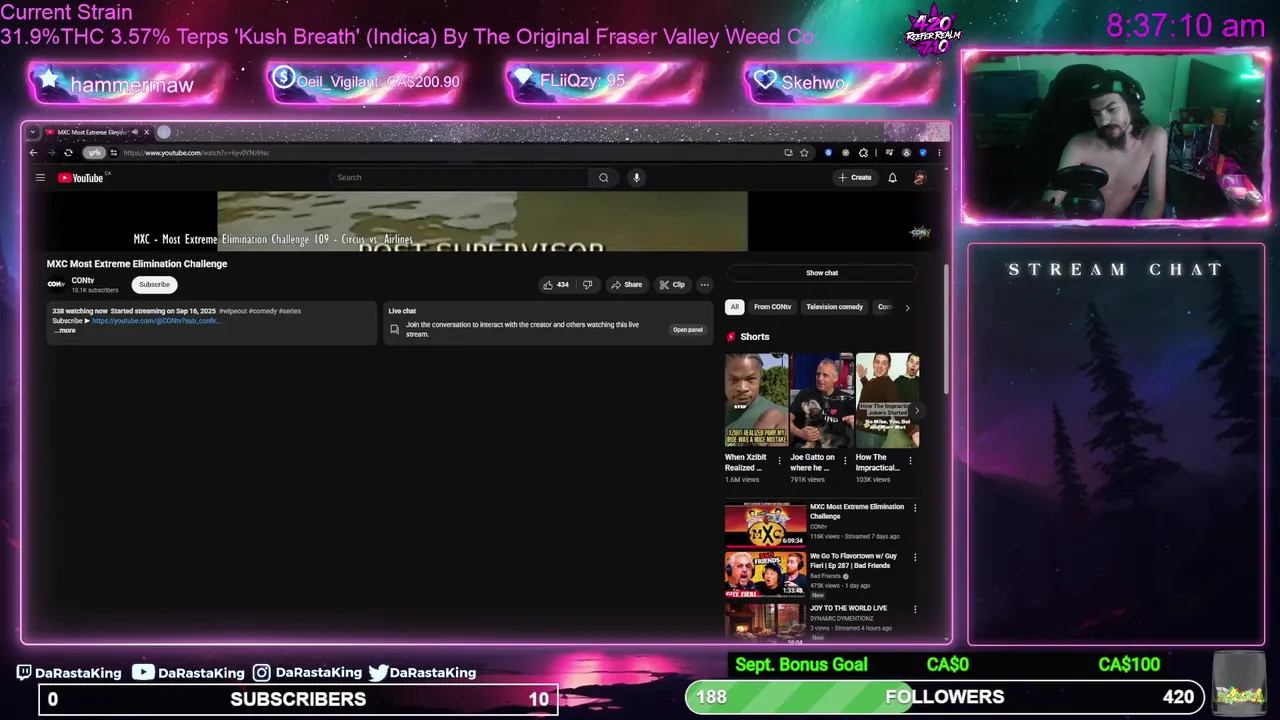Mute the tab using the speaker icon
The image size is (1280, 720).
pos(135,132)
